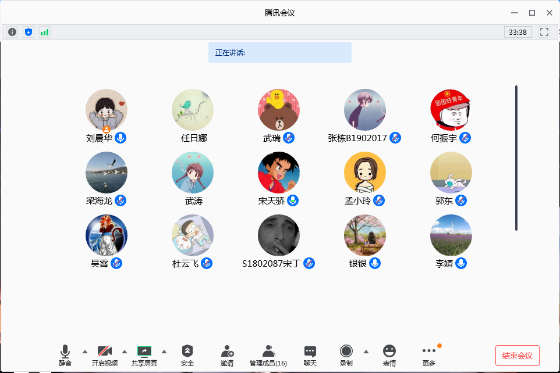Open the 安全 security shield menu
The image size is (560, 373).
[187, 355]
